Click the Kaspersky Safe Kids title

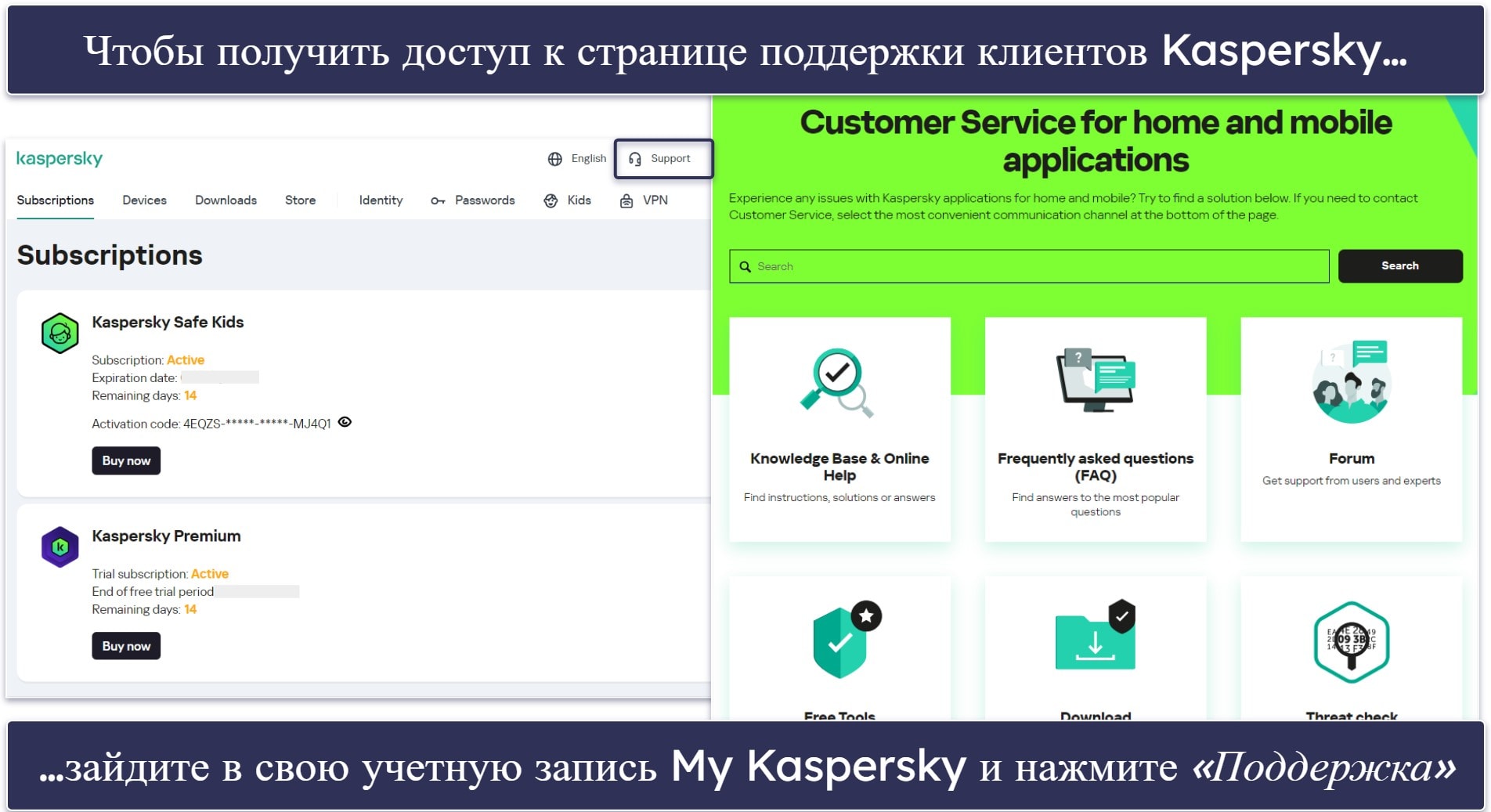point(168,322)
